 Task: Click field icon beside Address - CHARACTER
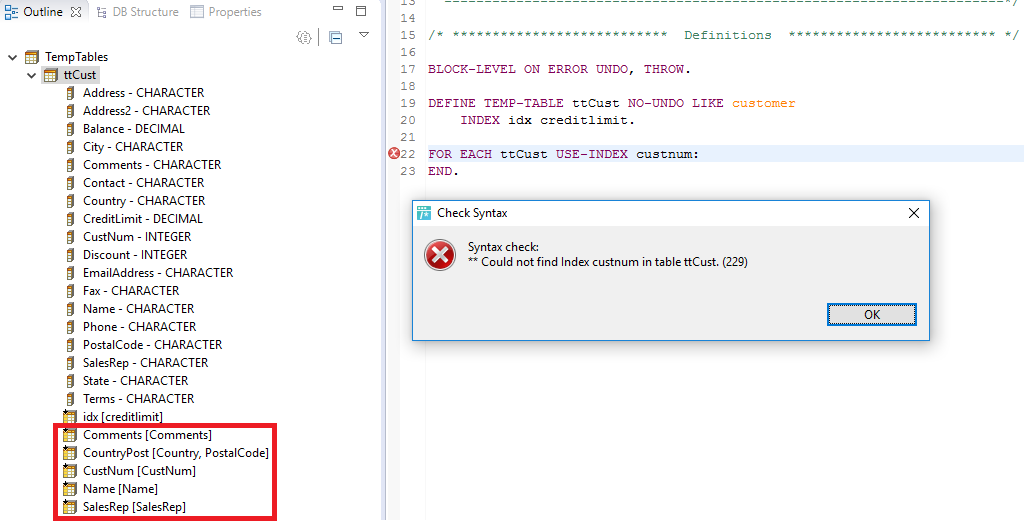tap(70, 93)
